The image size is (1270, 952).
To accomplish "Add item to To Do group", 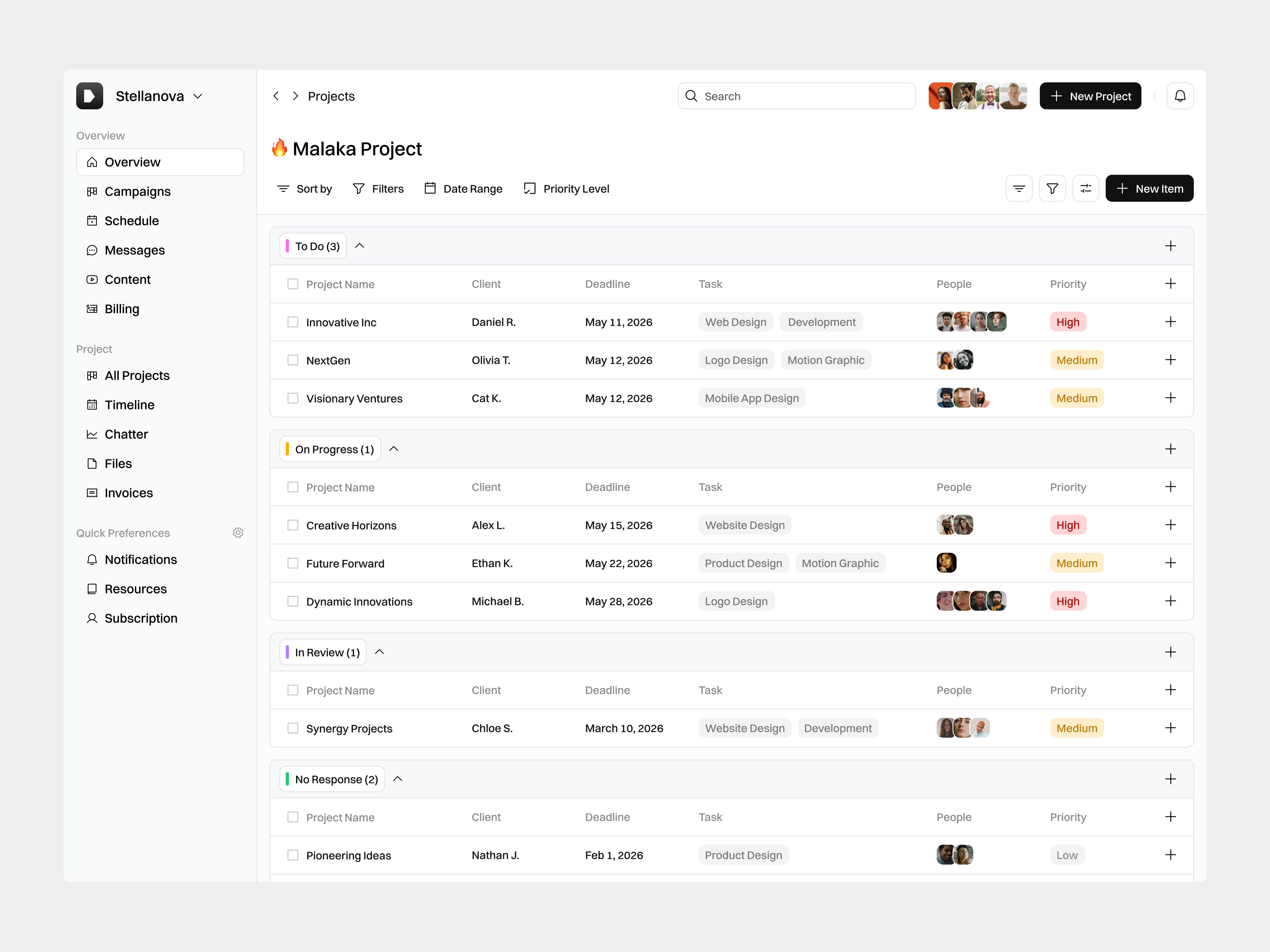I will [x=1170, y=246].
